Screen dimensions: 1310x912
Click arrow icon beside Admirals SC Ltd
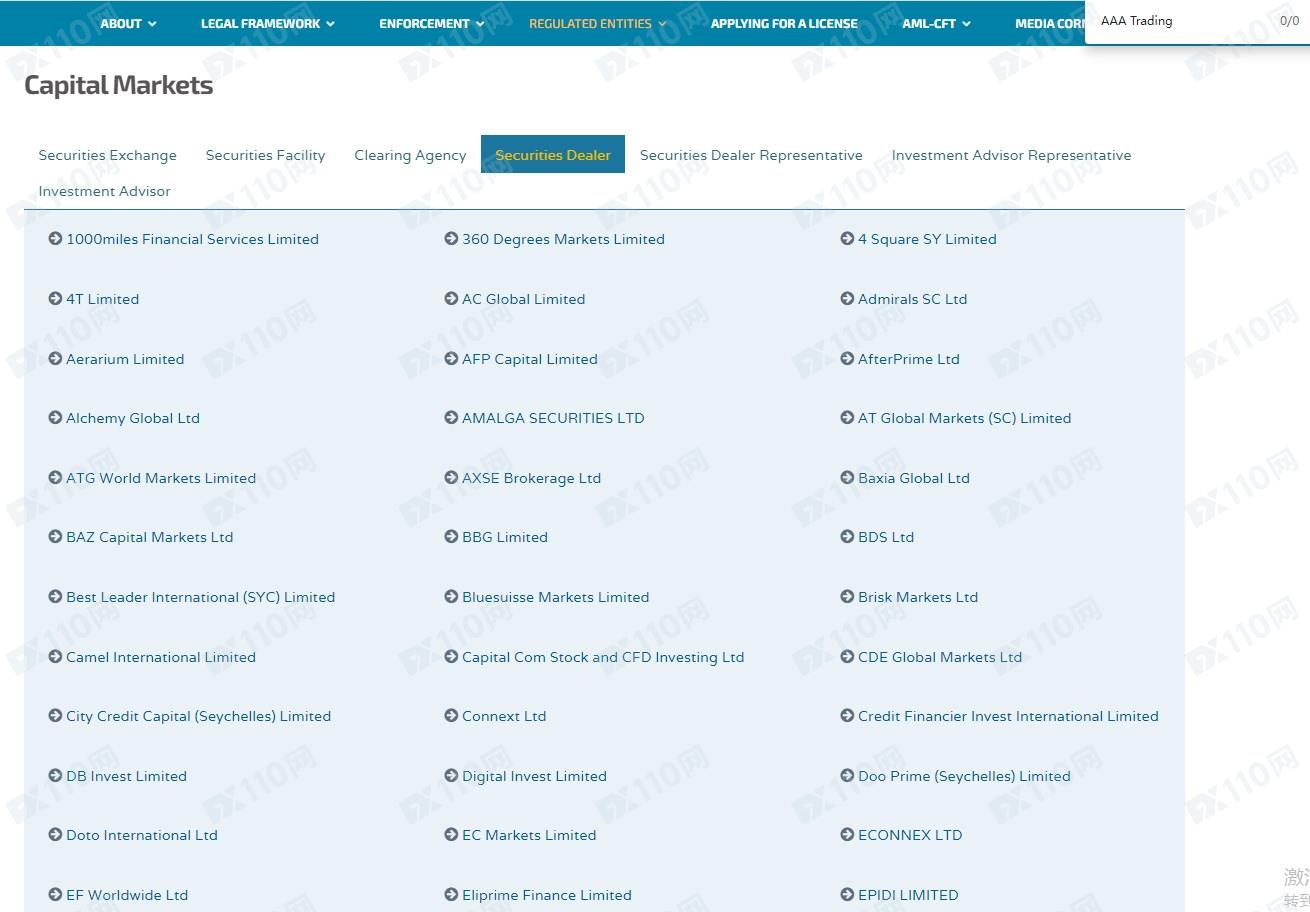[x=847, y=299]
